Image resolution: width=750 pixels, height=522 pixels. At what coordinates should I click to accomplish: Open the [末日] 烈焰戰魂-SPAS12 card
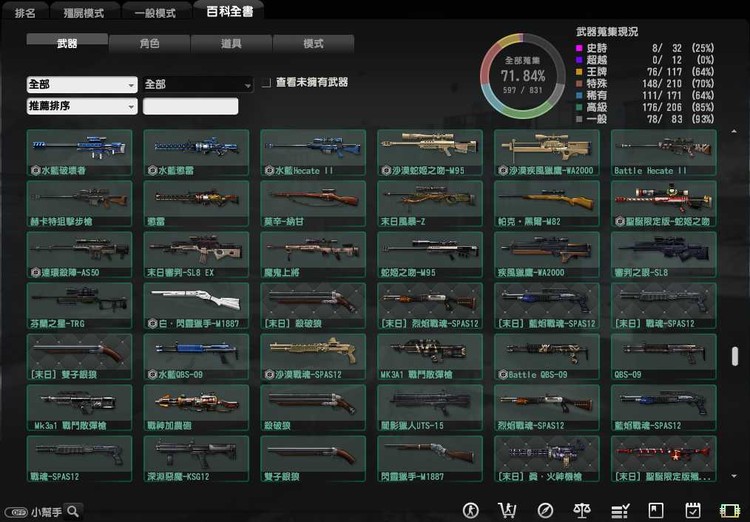pyautogui.click(x=430, y=306)
